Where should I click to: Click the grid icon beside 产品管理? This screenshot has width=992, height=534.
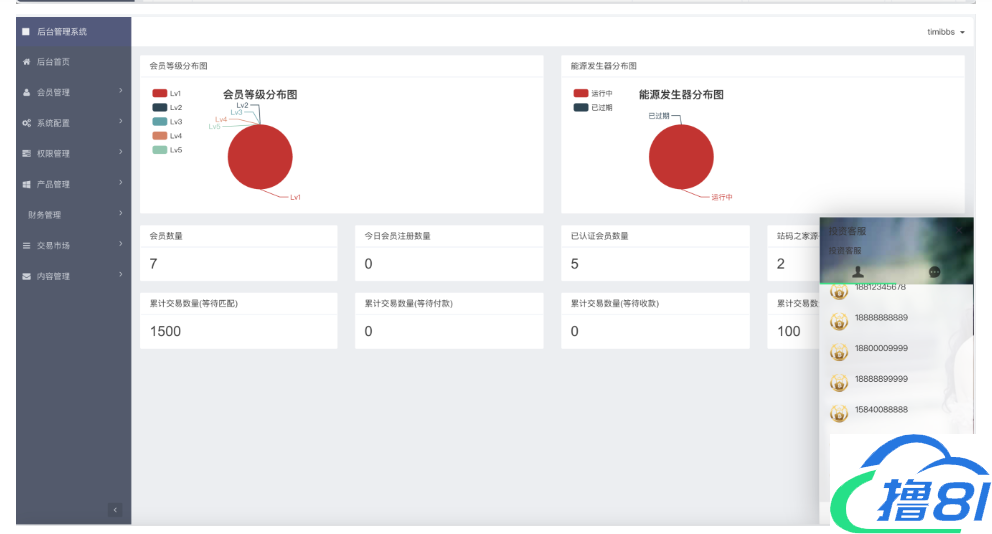click(x=26, y=185)
